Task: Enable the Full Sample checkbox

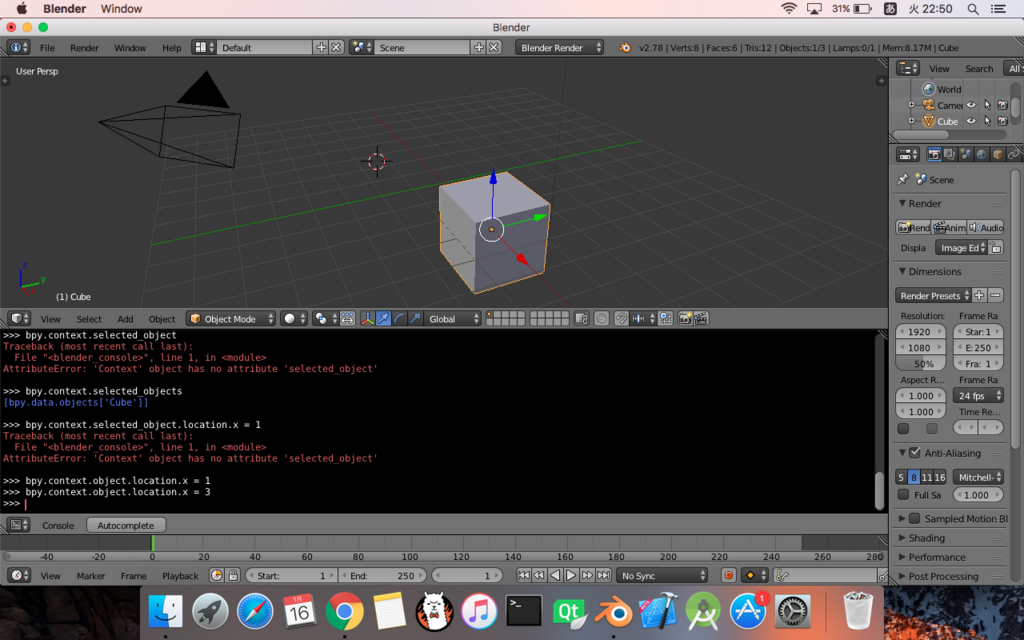Action: pos(903,495)
